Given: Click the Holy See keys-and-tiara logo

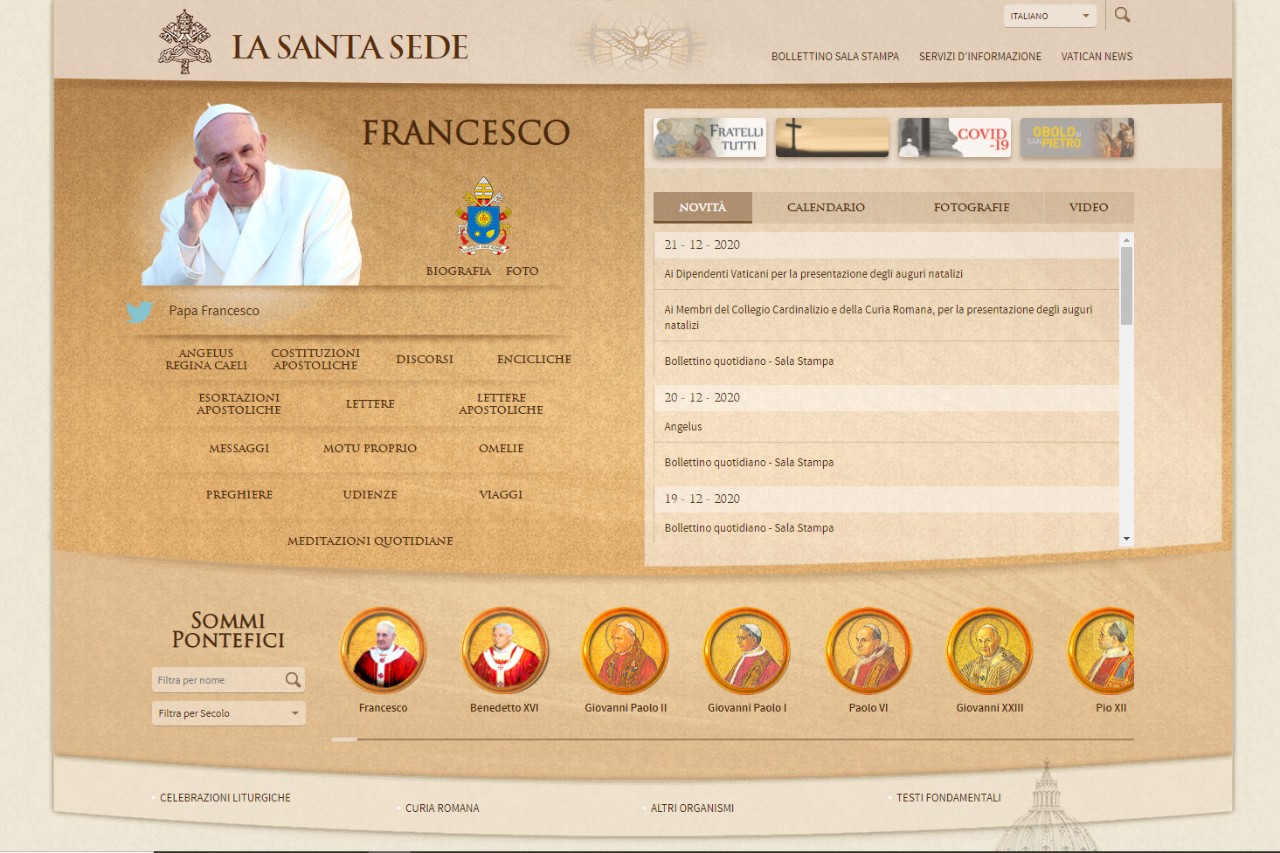Looking at the screenshot, I should pos(185,41).
